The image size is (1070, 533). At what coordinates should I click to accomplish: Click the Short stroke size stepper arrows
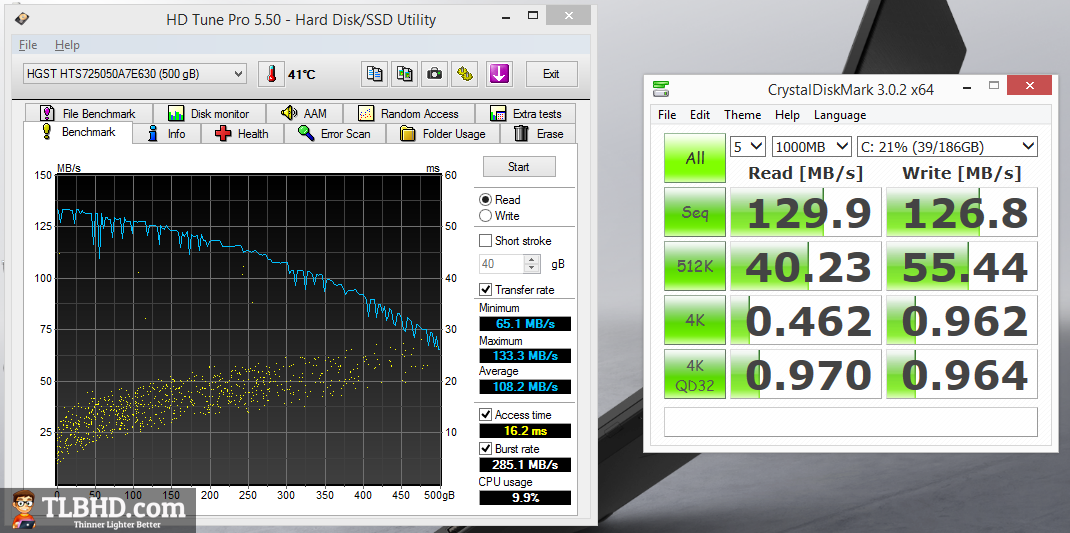(x=532, y=263)
